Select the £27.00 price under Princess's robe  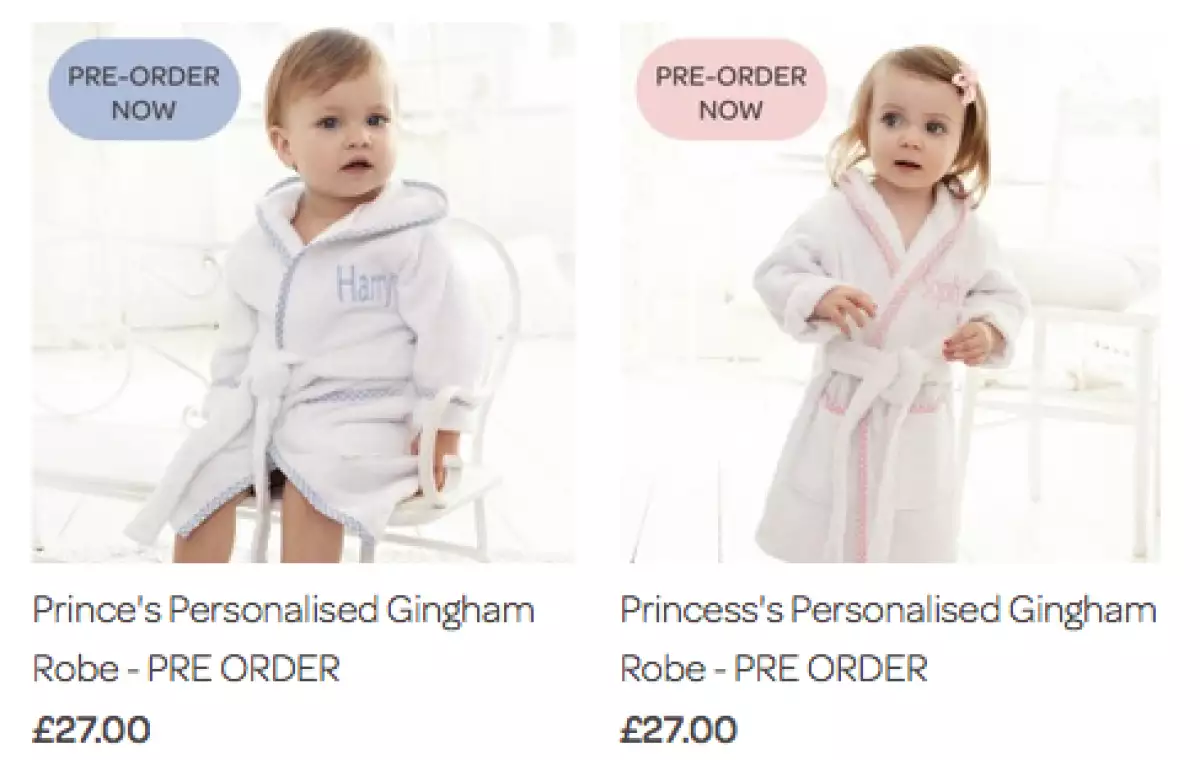click(678, 729)
